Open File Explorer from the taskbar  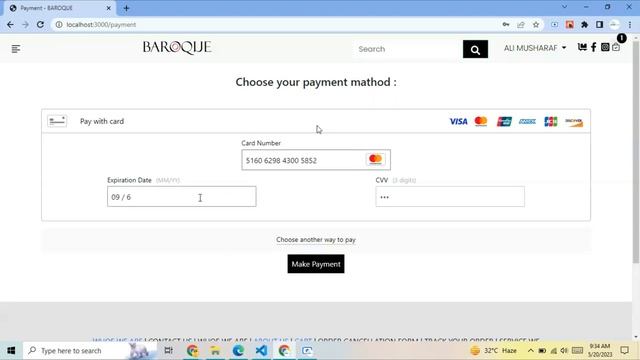pyautogui.click(x=215, y=350)
